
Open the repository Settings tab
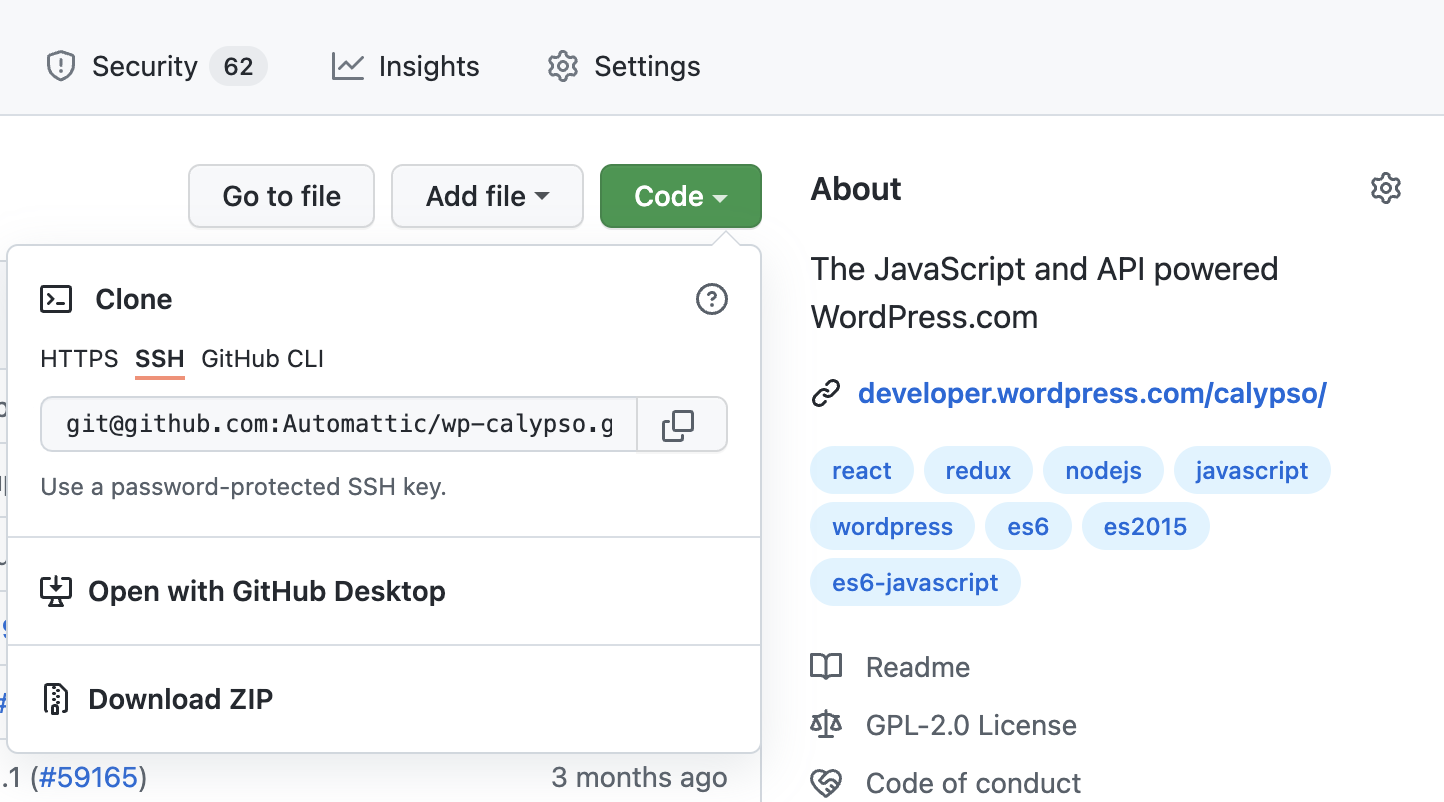pyautogui.click(x=624, y=67)
